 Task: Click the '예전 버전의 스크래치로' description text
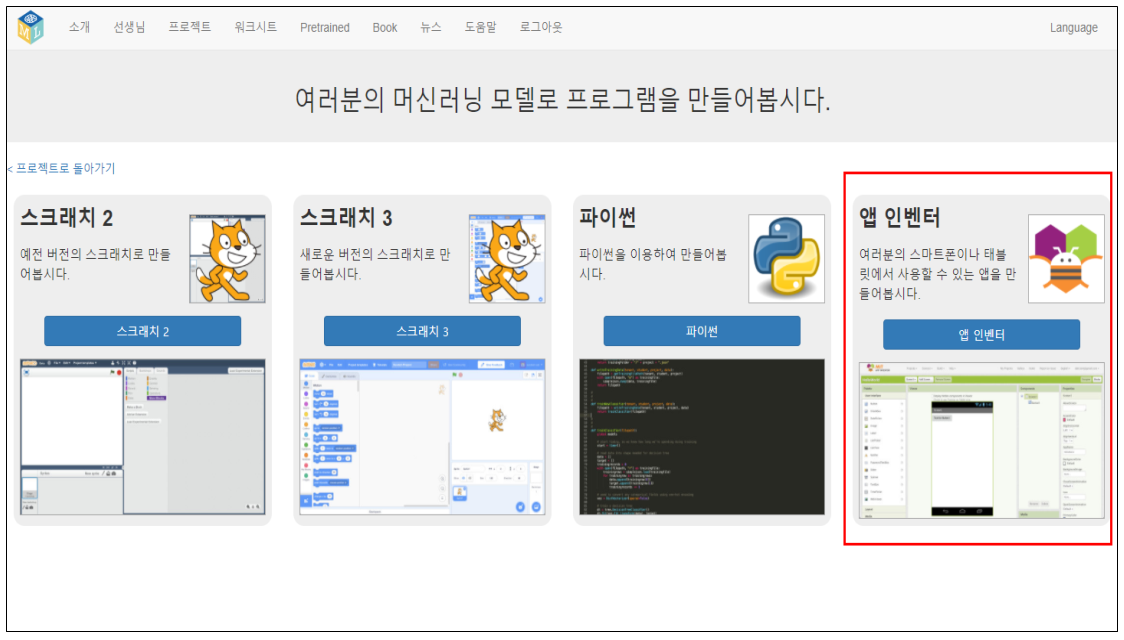tap(95, 264)
